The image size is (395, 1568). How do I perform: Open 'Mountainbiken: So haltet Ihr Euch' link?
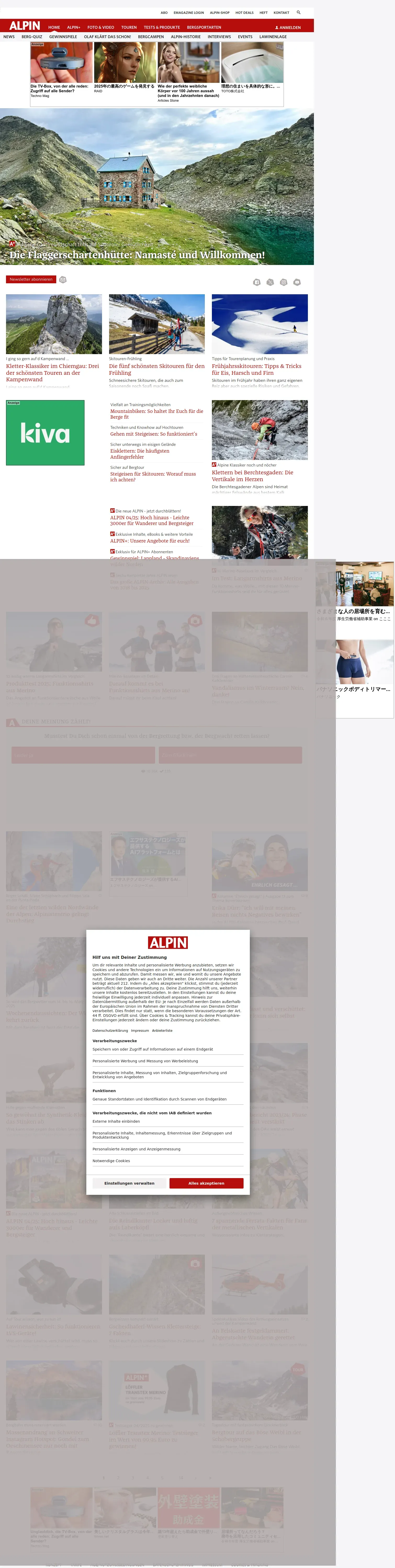tap(157, 414)
